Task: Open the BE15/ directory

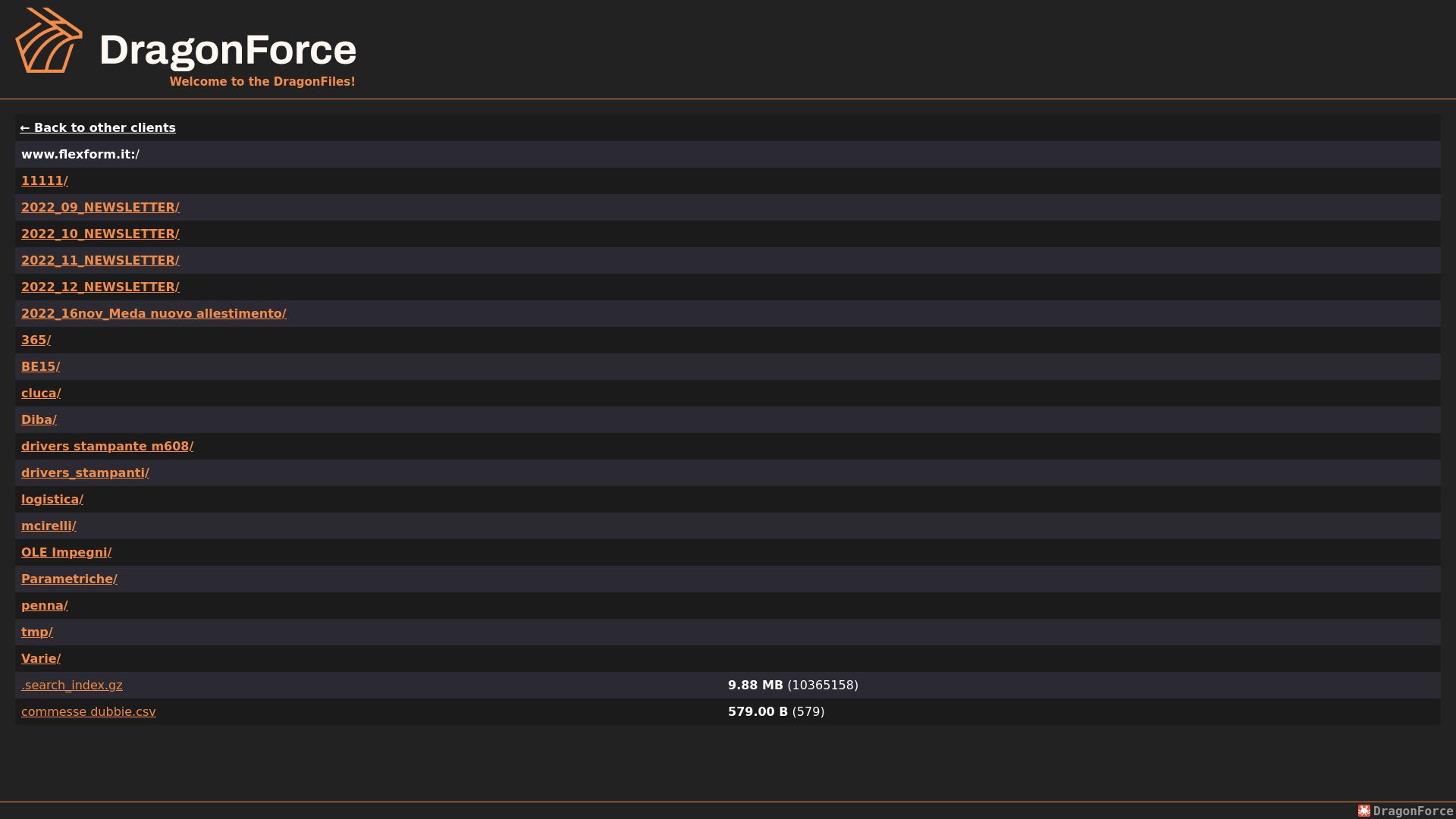Action: [41, 366]
